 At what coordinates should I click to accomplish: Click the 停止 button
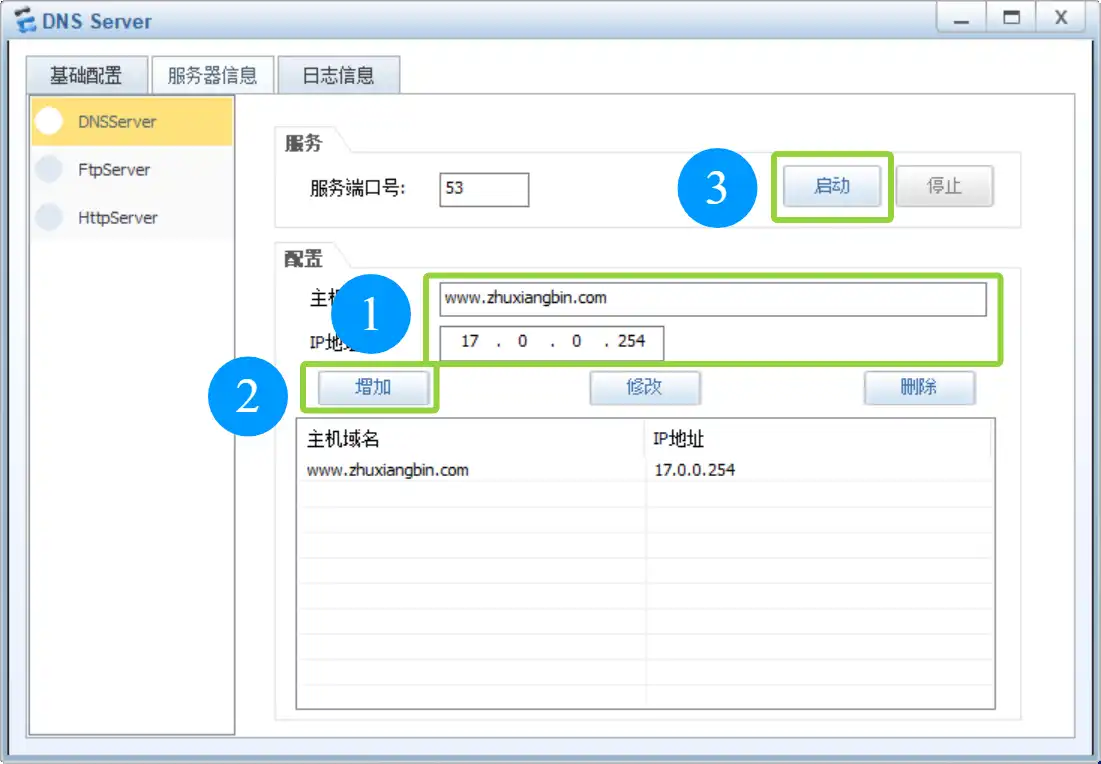point(944,186)
